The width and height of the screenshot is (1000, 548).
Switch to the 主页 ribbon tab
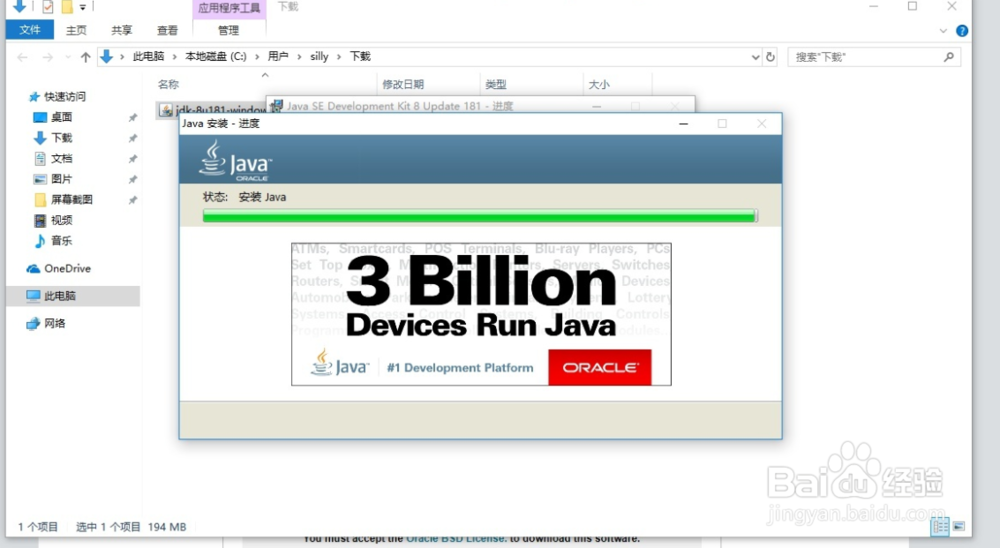76,30
